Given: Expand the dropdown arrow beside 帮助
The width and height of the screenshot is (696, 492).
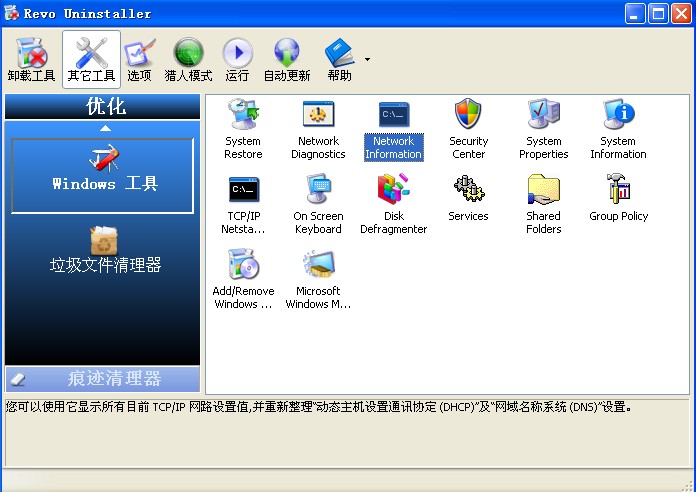Looking at the screenshot, I should [x=367, y=59].
